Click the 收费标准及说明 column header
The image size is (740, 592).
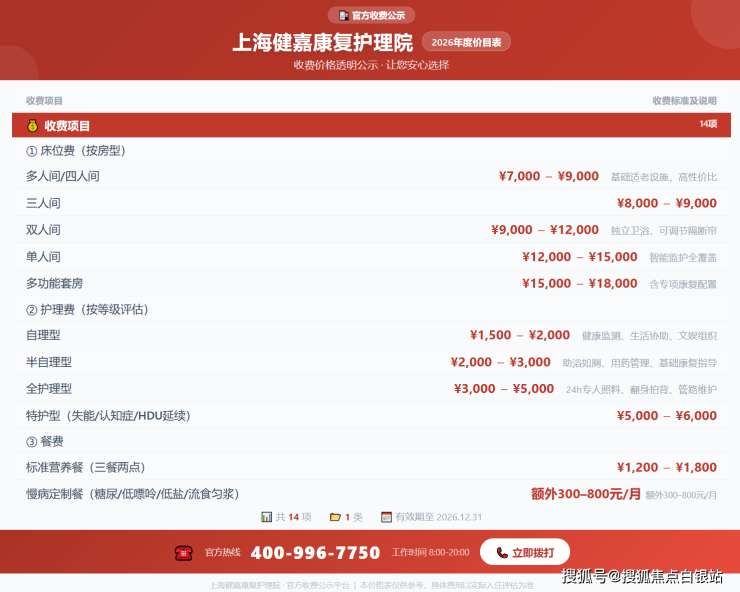pos(684,101)
